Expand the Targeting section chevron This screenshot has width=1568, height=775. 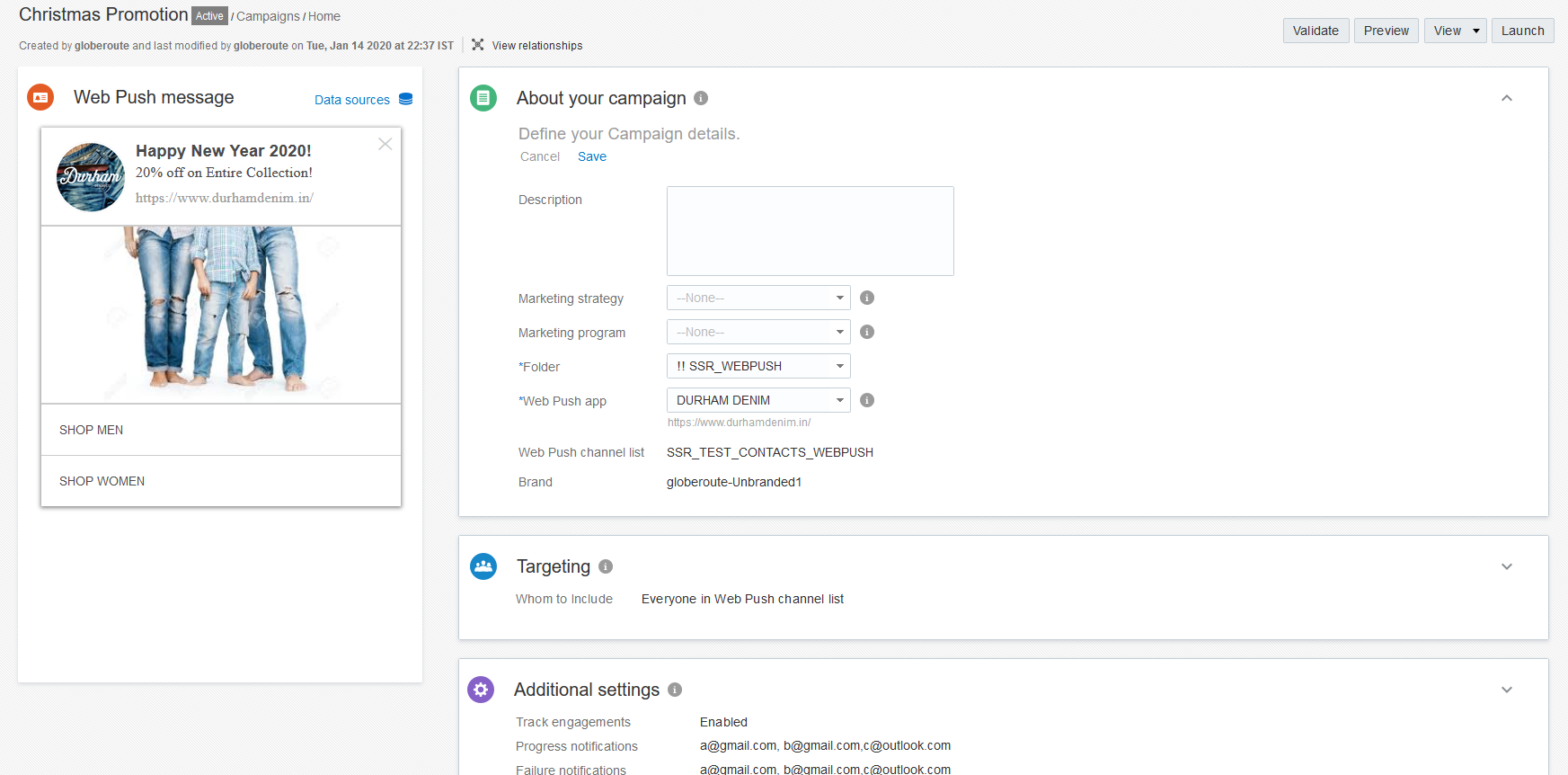(1507, 566)
